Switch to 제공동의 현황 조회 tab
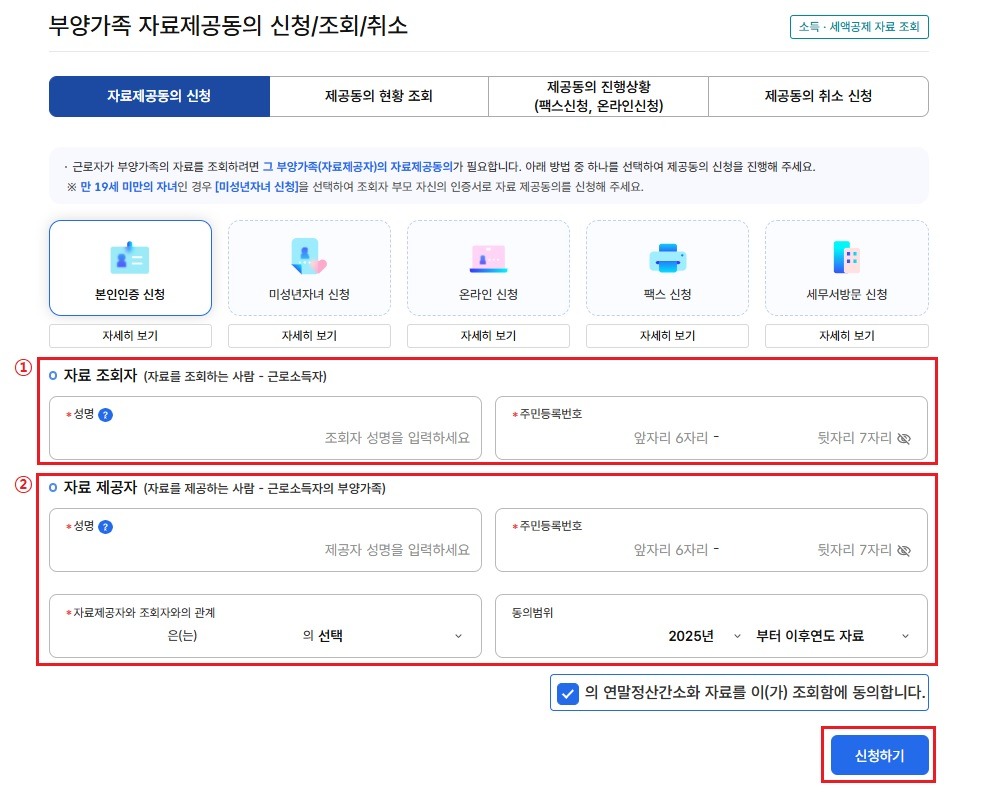 tap(379, 97)
